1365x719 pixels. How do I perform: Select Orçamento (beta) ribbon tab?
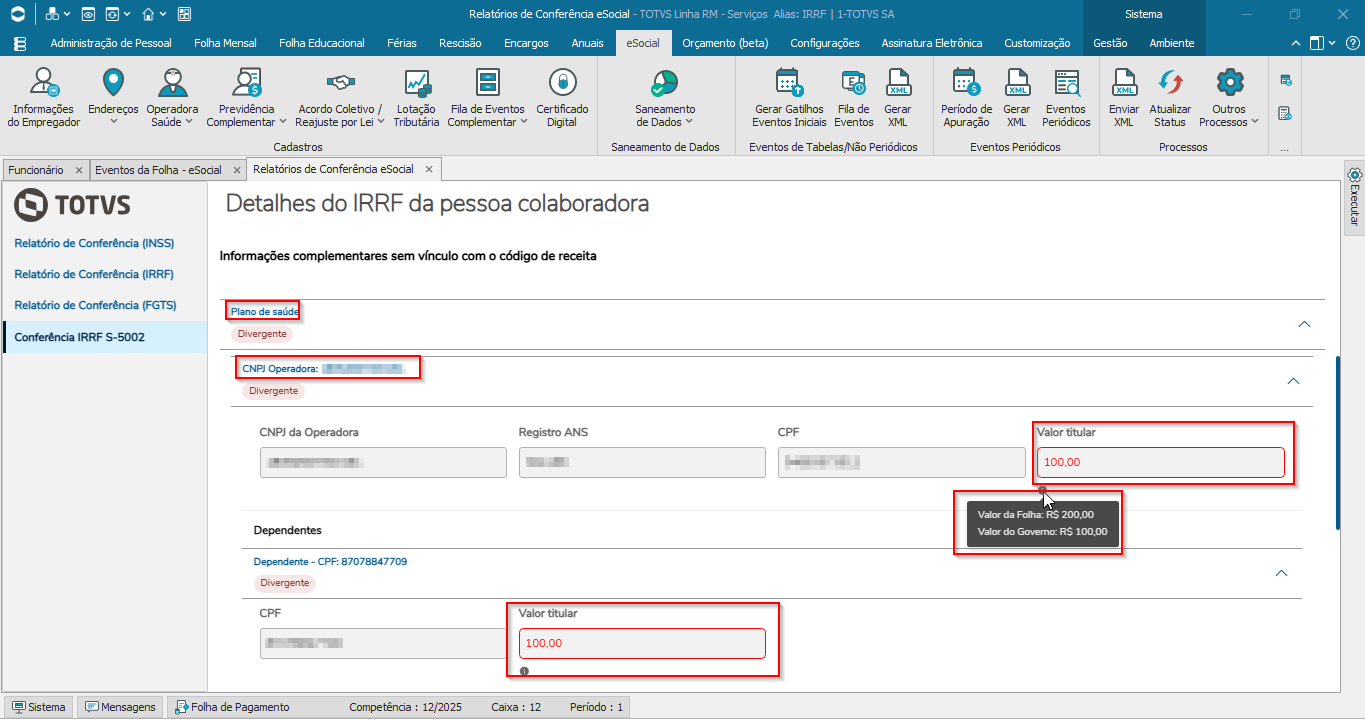725,43
